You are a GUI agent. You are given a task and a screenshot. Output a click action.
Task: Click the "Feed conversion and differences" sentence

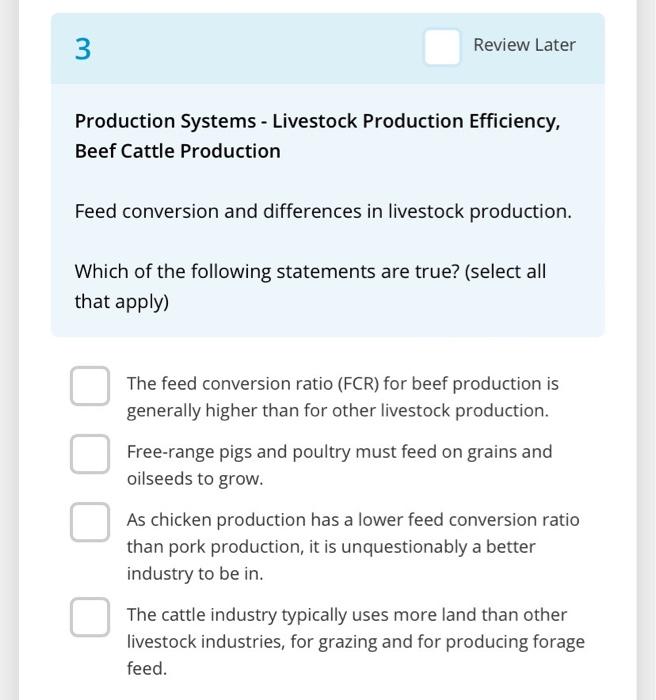pyautogui.click(x=323, y=212)
